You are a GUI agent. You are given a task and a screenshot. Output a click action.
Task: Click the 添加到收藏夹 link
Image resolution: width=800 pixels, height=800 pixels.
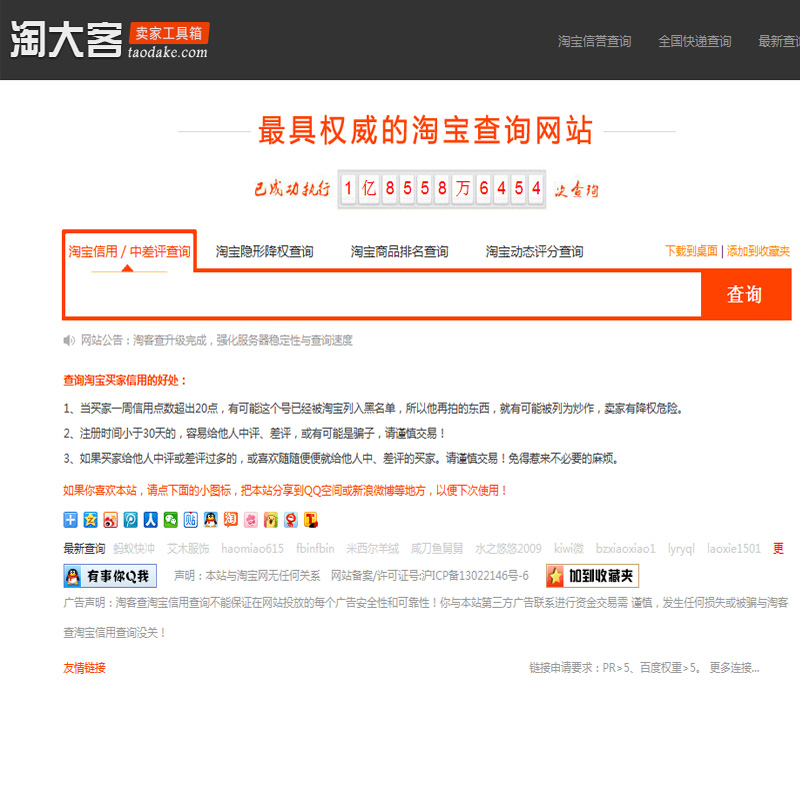click(758, 251)
